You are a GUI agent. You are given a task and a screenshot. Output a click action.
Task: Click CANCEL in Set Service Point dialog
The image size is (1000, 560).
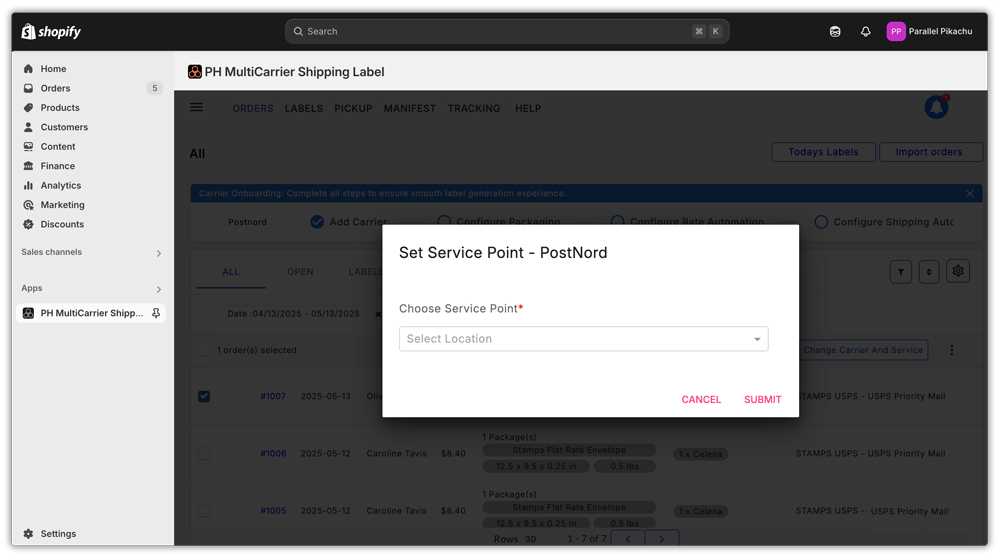pos(701,399)
